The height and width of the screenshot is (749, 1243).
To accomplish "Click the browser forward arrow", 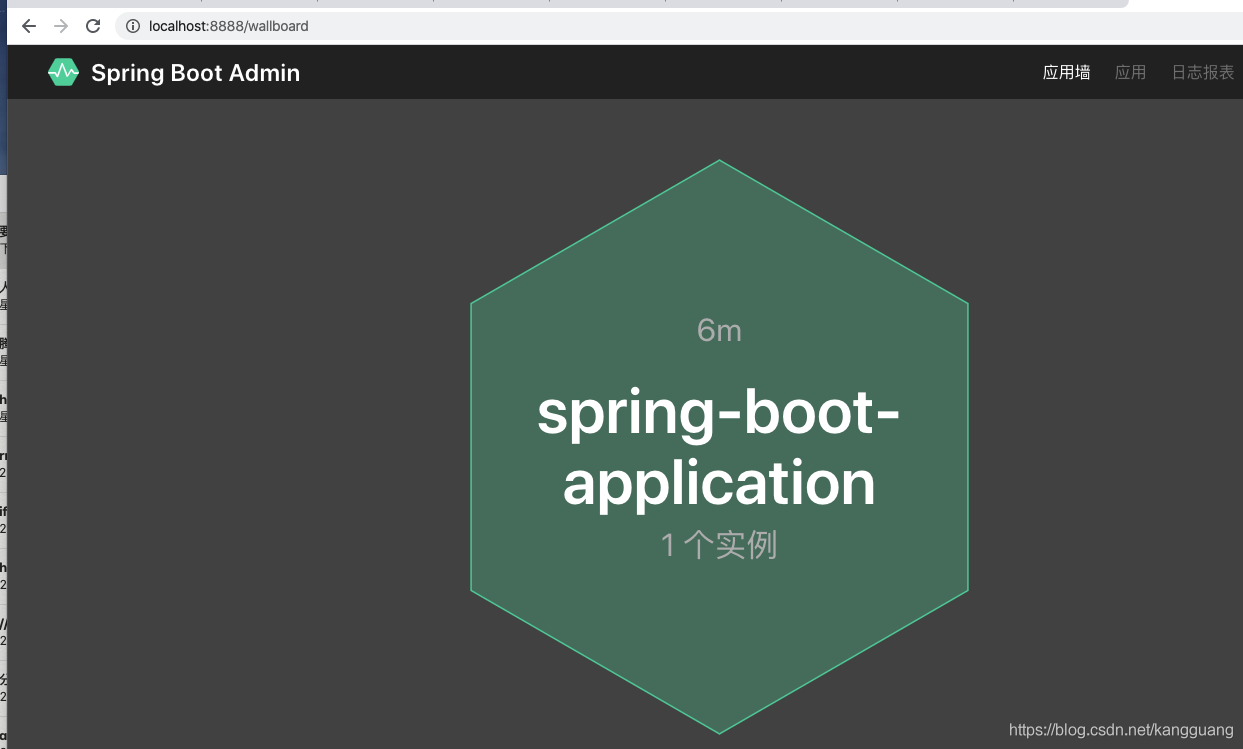I will point(61,26).
